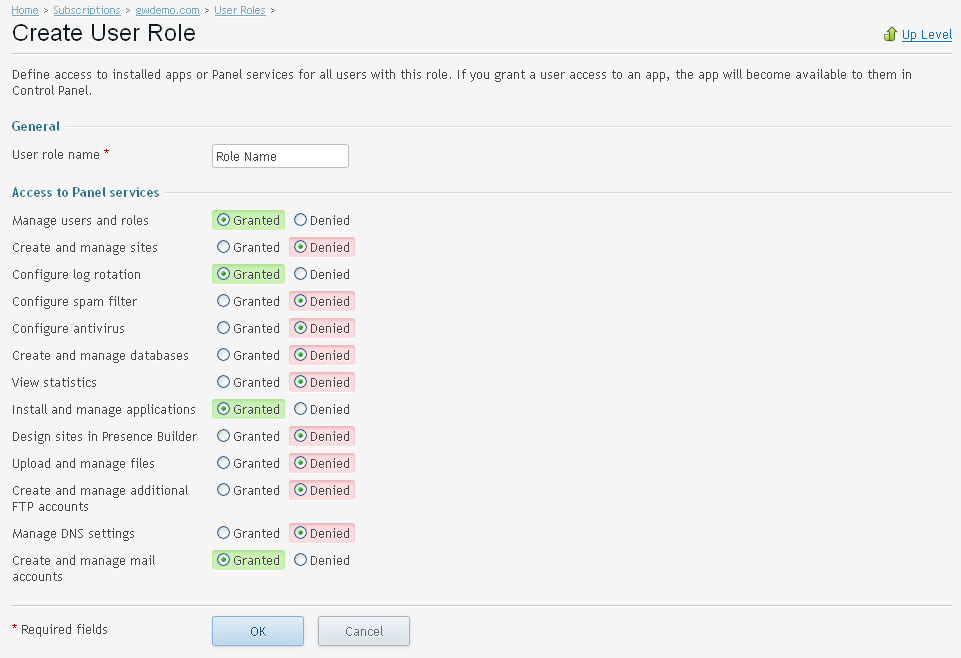
Task: Focus the User role name field
Action: tap(280, 156)
